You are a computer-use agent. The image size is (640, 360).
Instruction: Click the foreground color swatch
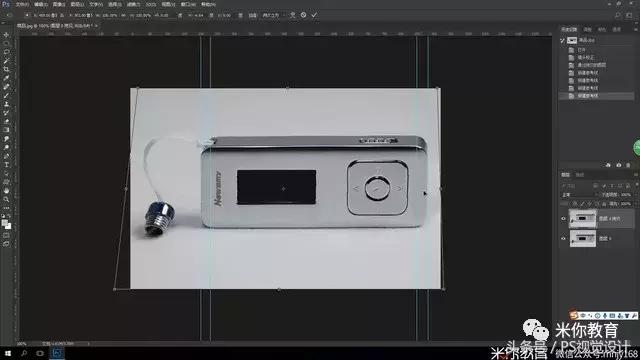point(4,224)
